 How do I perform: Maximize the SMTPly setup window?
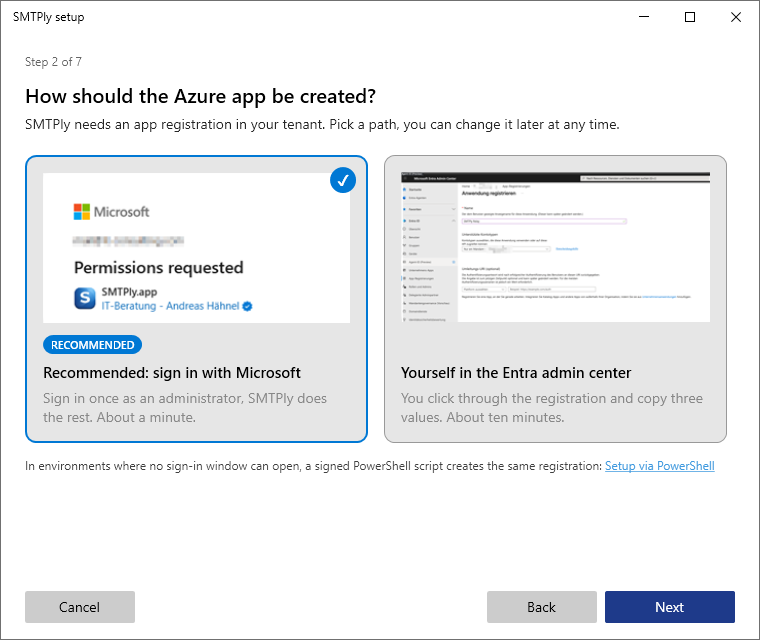click(x=690, y=17)
